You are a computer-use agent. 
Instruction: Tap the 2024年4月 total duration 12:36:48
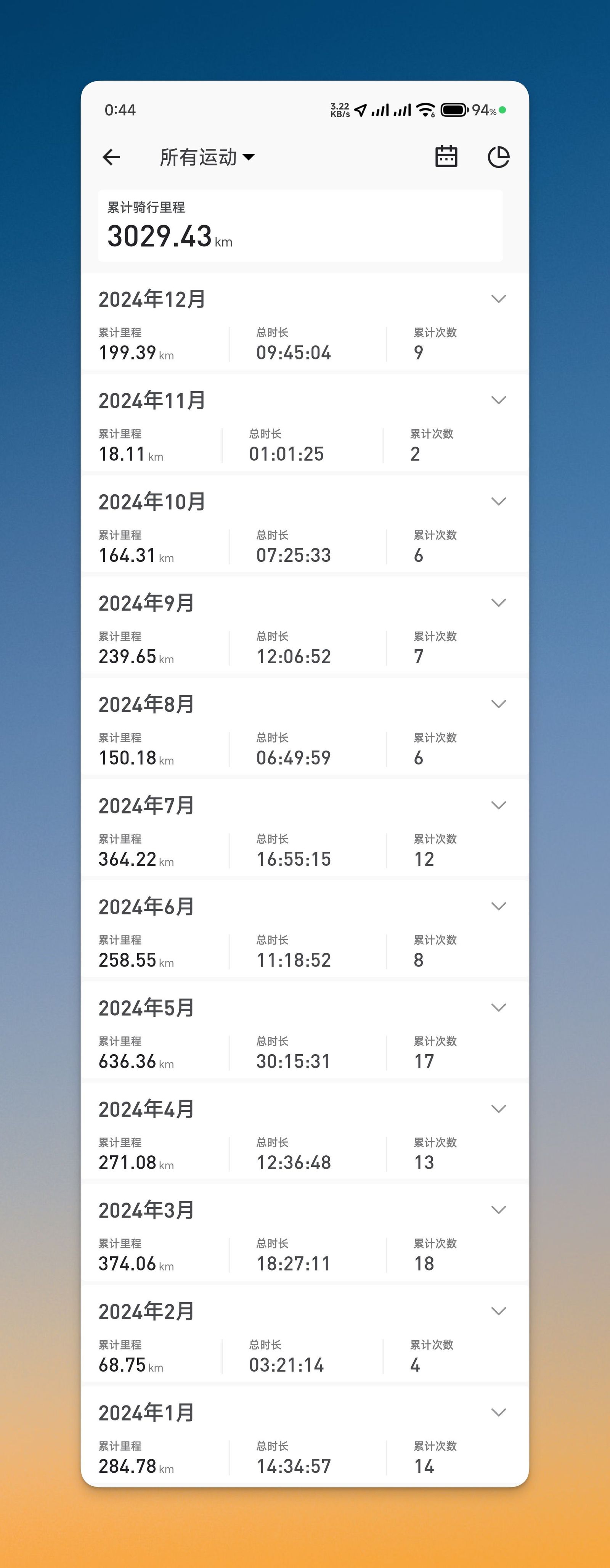point(294,1163)
